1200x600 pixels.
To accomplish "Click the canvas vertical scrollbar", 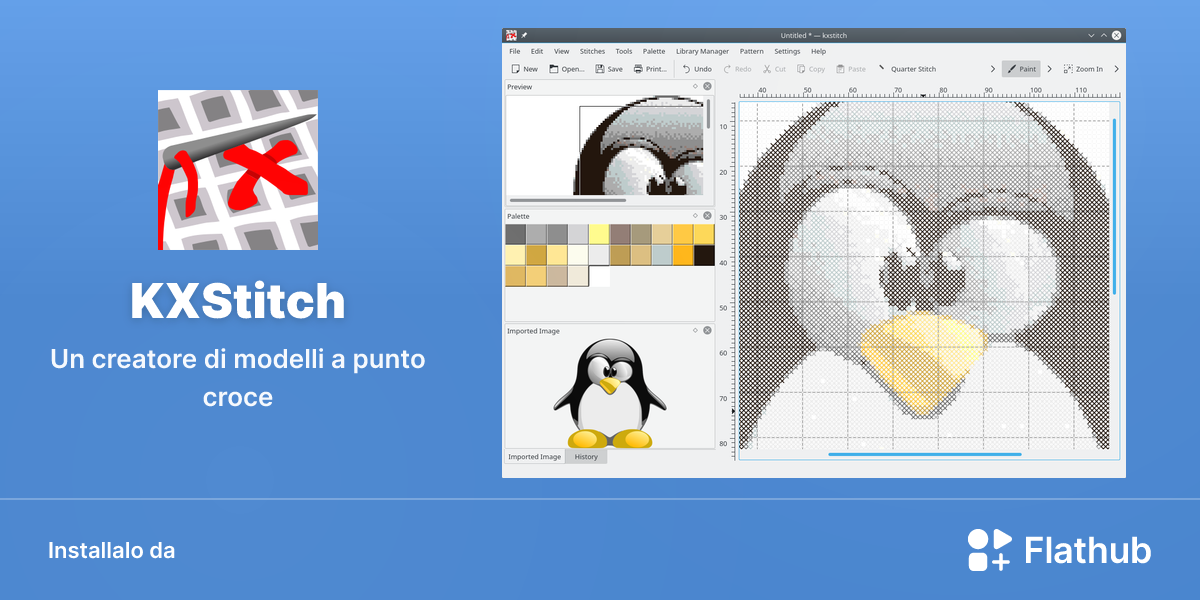I will (x=1115, y=207).
